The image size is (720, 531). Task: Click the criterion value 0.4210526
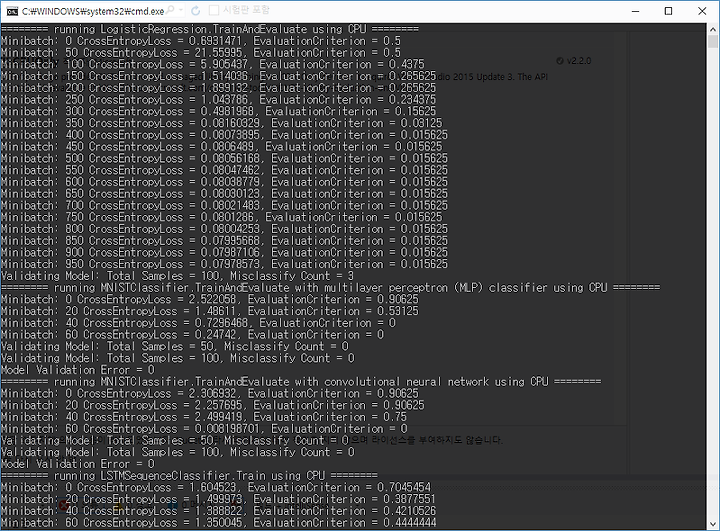(410, 511)
